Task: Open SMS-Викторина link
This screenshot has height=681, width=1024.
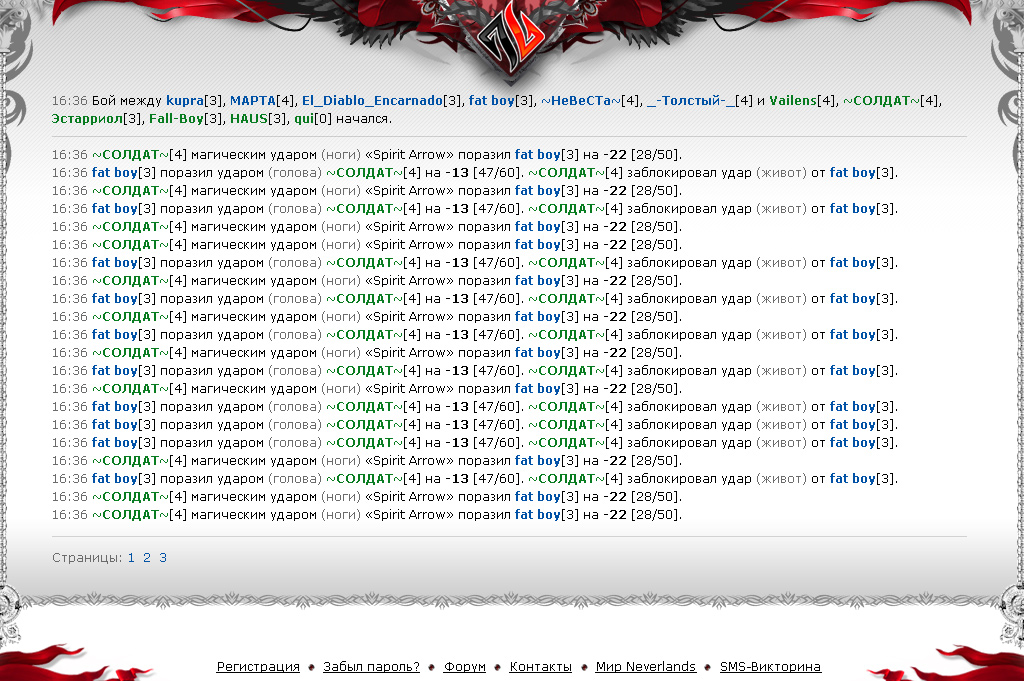Action: 771,667
